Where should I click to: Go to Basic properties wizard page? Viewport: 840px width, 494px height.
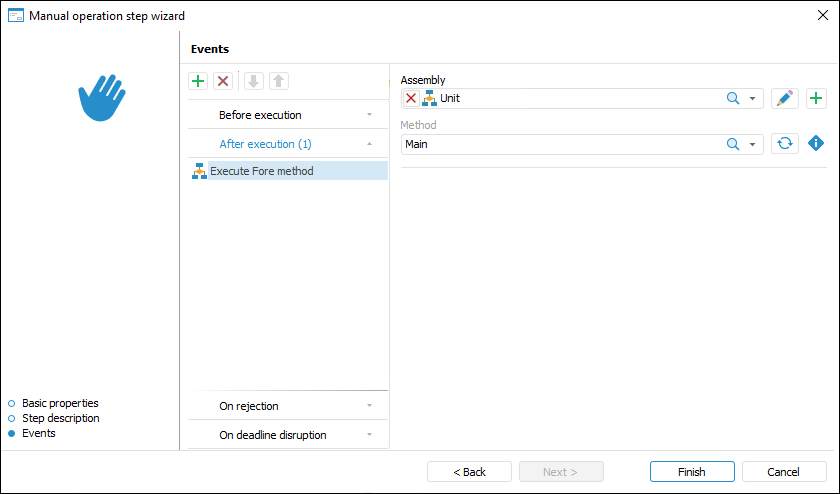[60, 403]
